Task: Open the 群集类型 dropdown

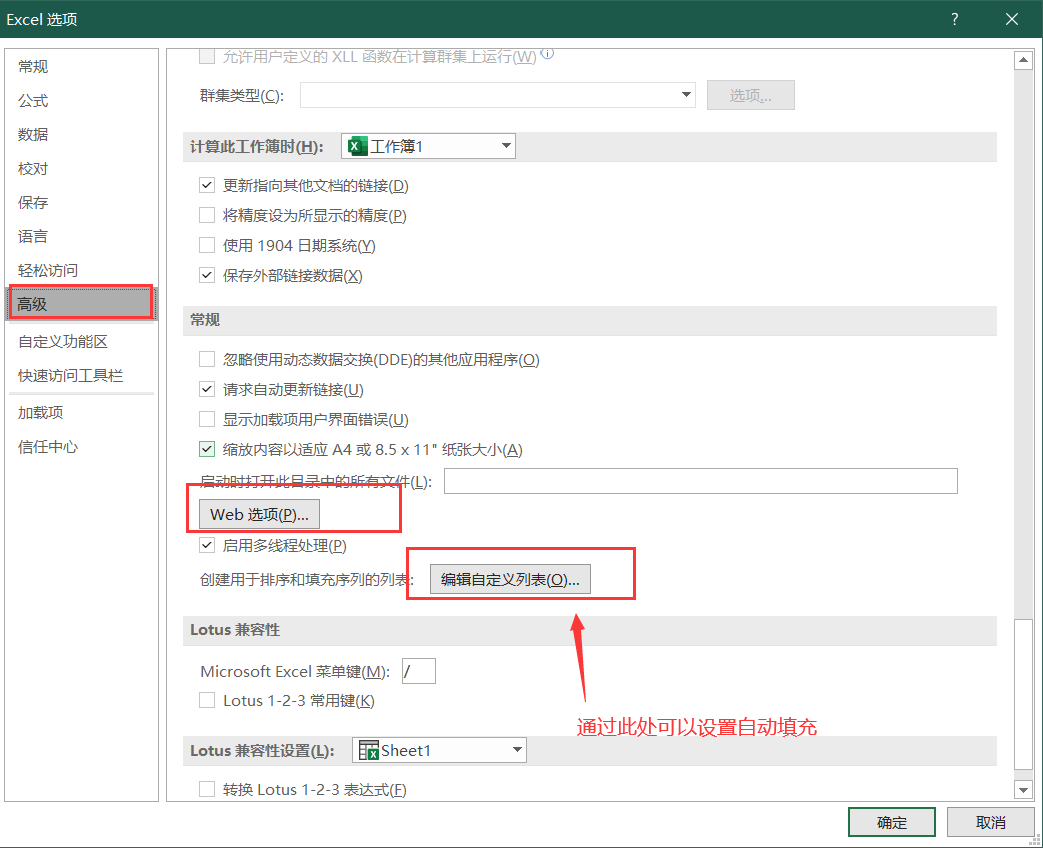Action: (x=498, y=95)
